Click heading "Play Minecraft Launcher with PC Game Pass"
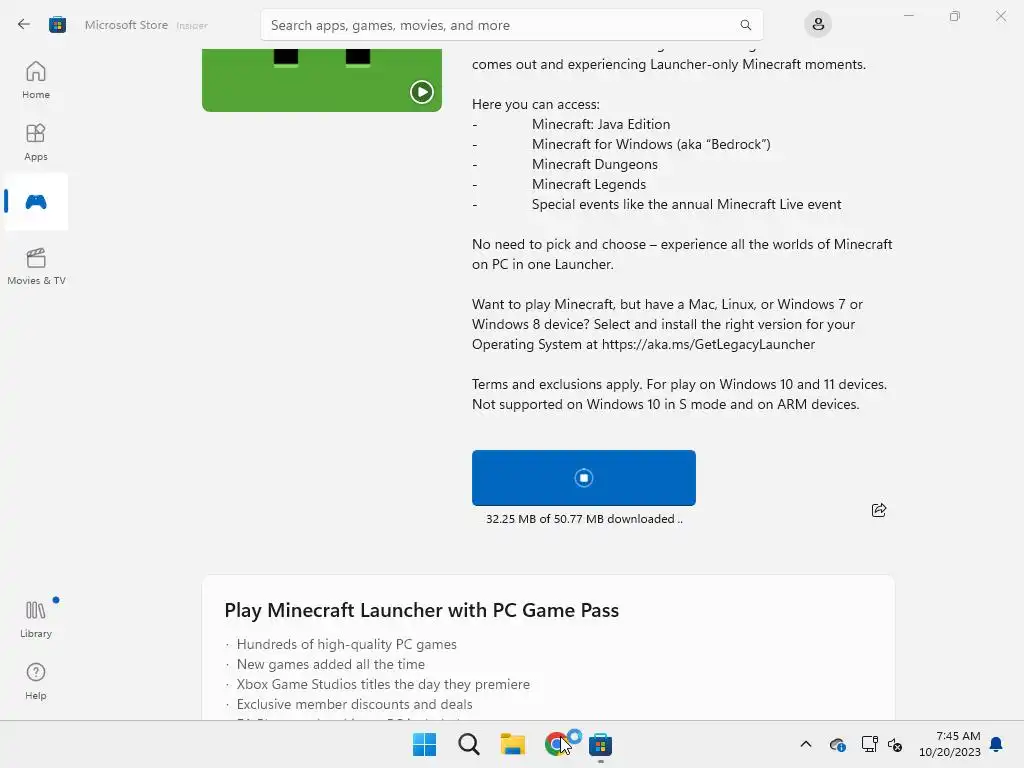The height and width of the screenshot is (768, 1024). 421,610
